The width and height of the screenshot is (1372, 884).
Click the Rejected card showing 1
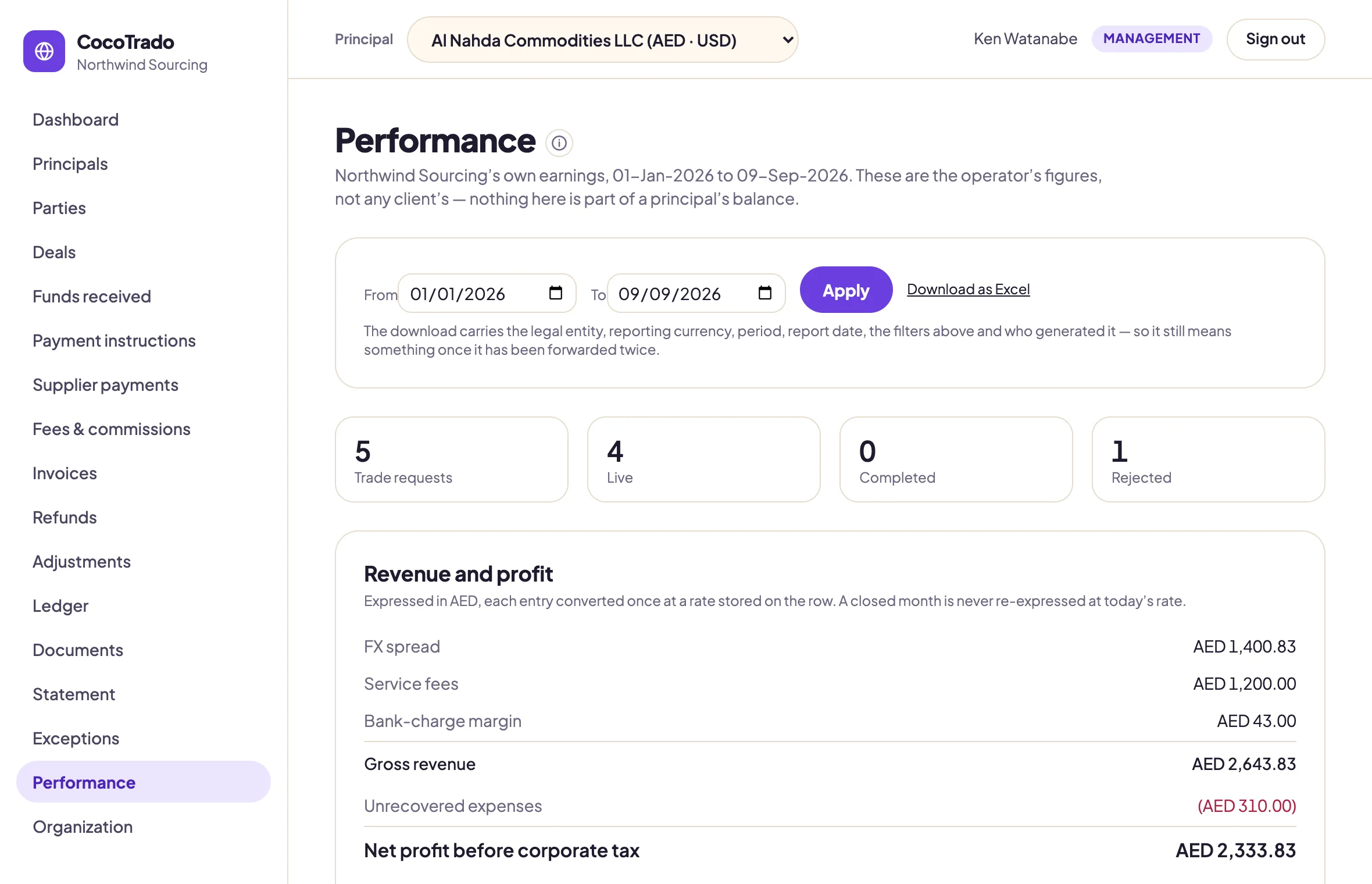coord(1208,459)
